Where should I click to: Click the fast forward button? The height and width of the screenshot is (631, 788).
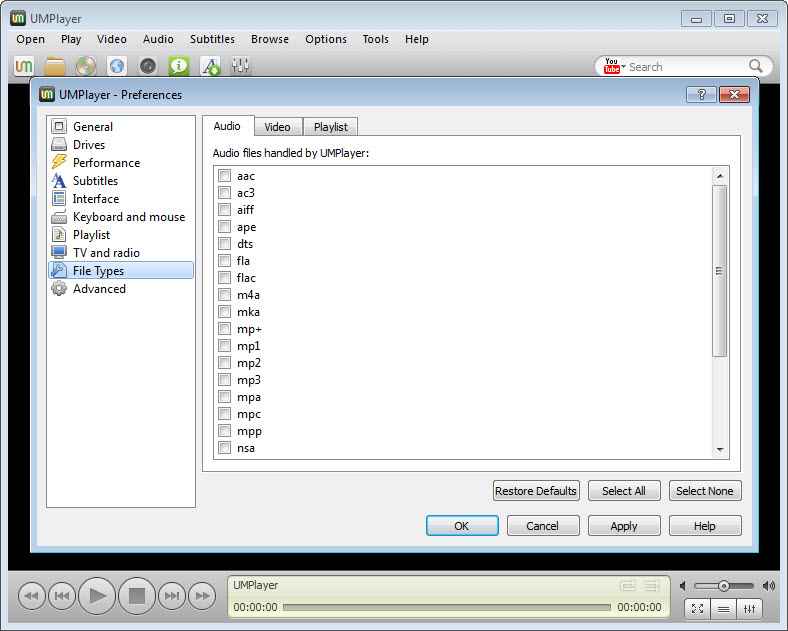(202, 596)
